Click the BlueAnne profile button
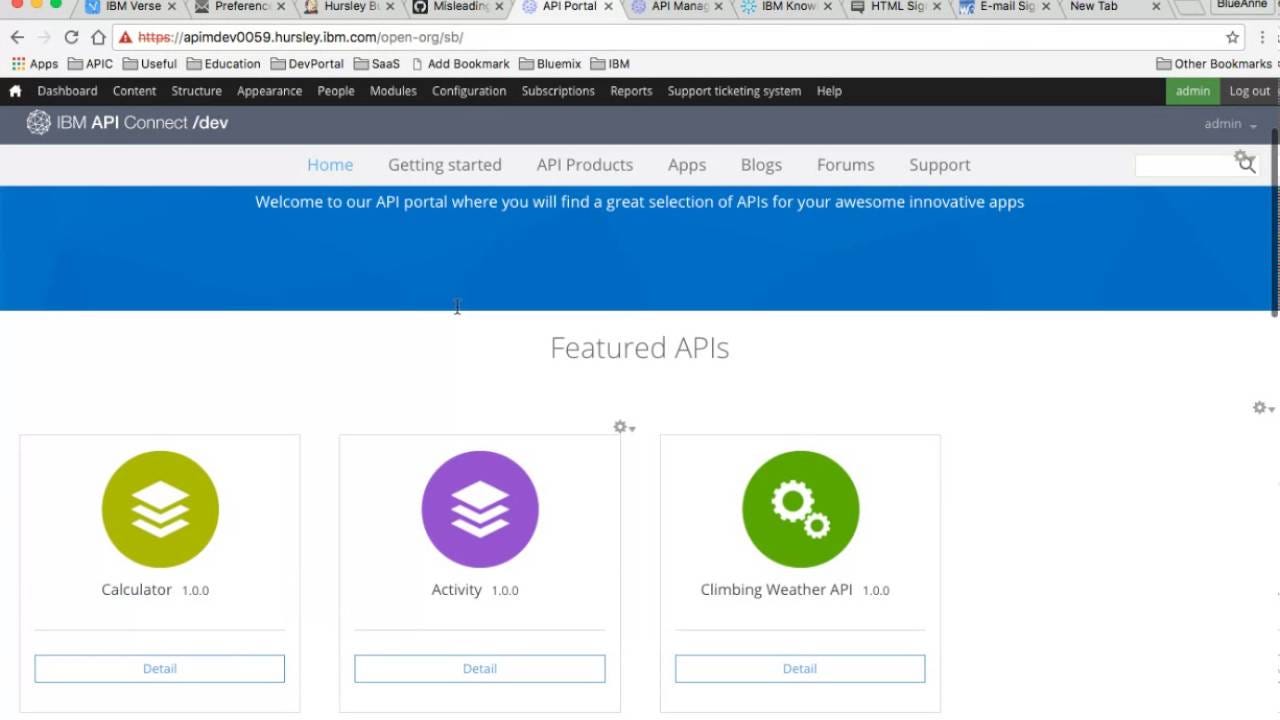 (x=1242, y=6)
